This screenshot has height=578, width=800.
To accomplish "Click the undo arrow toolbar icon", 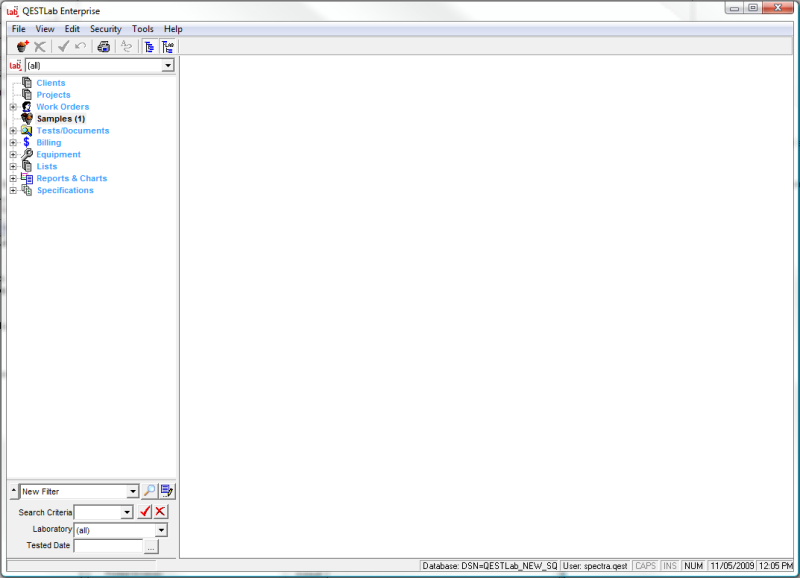I will tap(81, 46).
